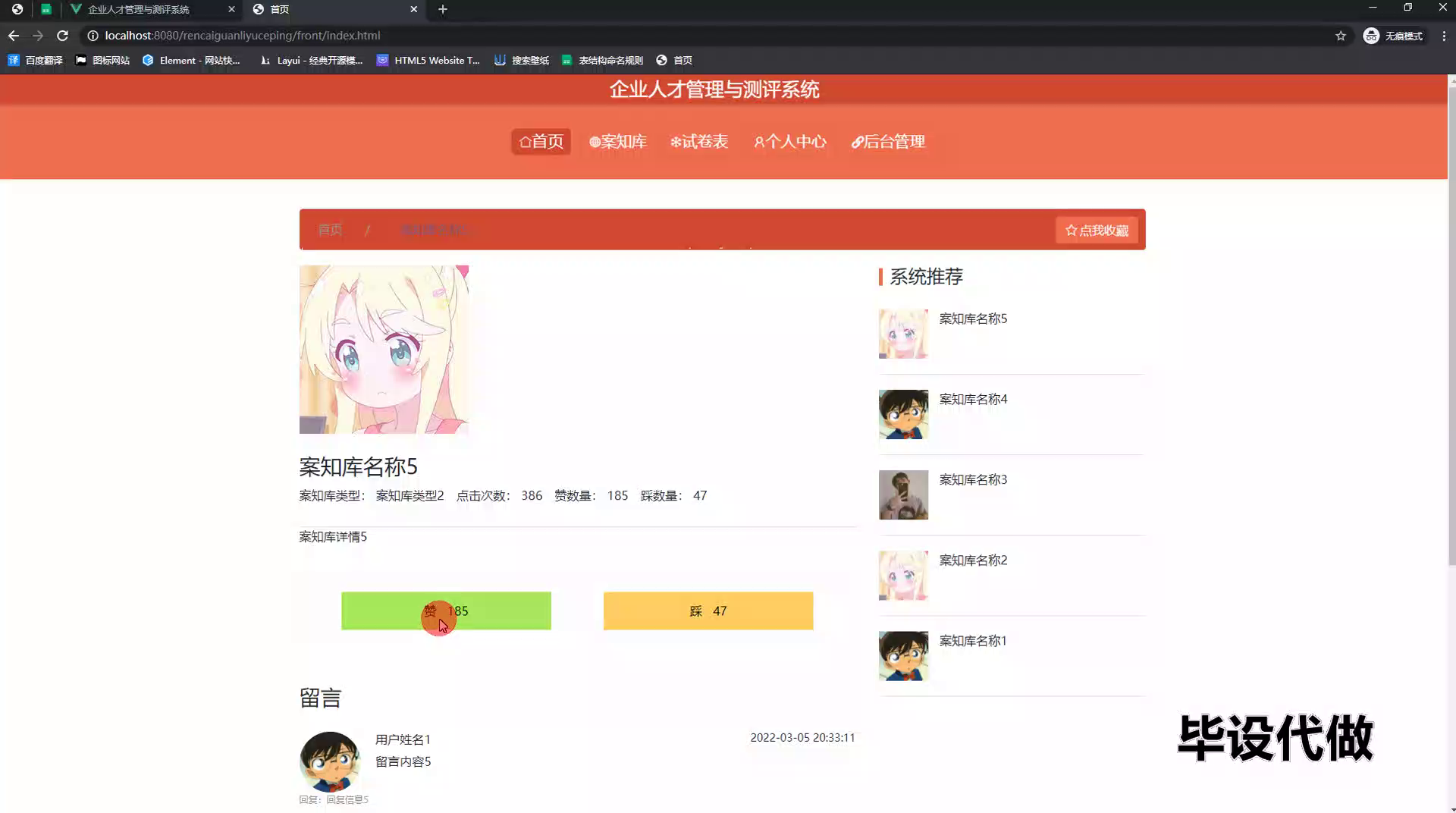Click the 点我收藏 favorite button

[1097, 230]
